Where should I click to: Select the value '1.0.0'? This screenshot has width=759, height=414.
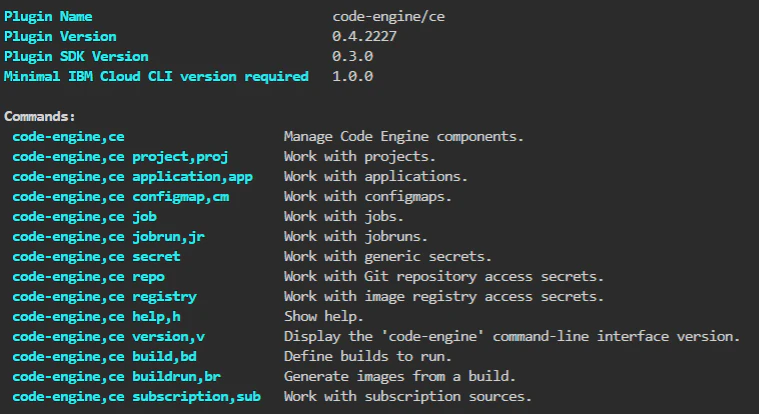tap(352, 76)
